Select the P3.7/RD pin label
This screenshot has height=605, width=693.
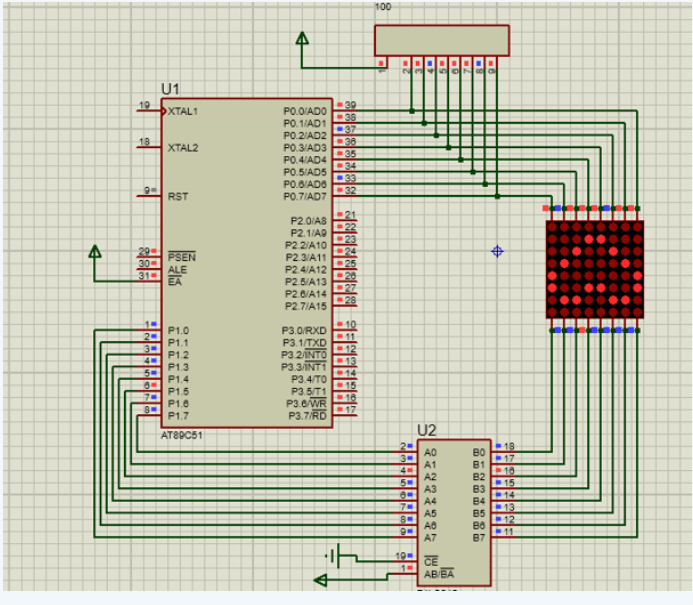click(308, 416)
